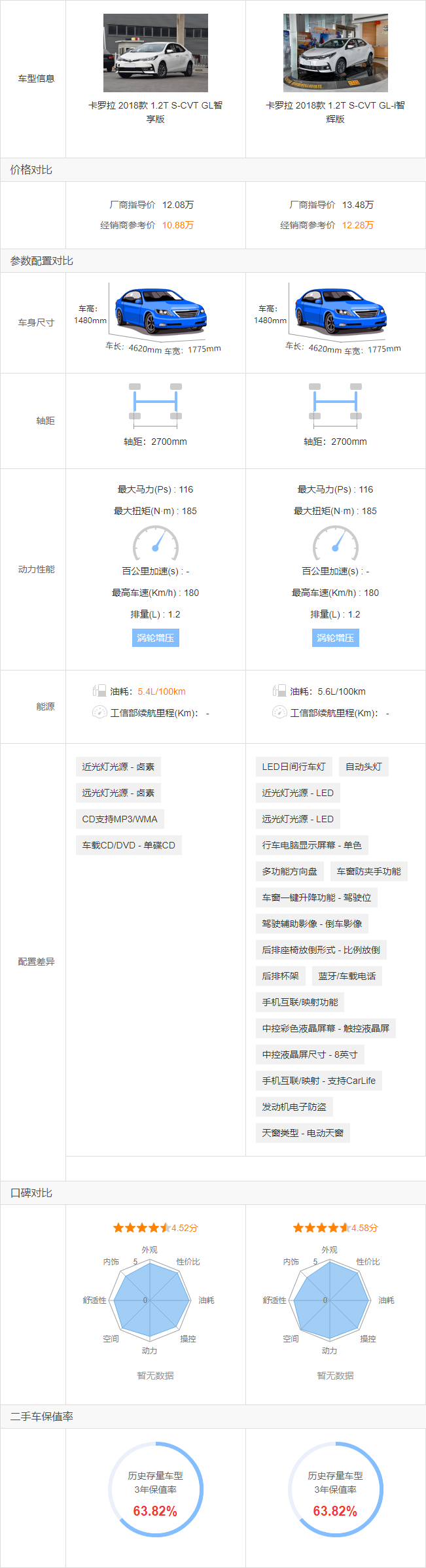The height and width of the screenshot is (1568, 426).
Task: Select the 蓝牙/车载电话 tag
Action: coord(347,976)
